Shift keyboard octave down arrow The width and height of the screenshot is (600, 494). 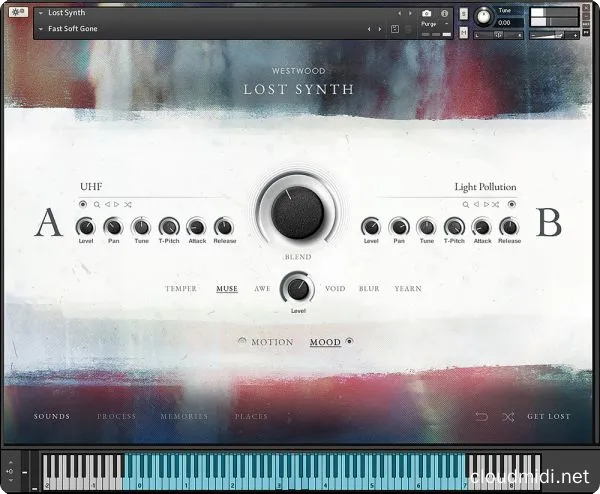(10, 480)
